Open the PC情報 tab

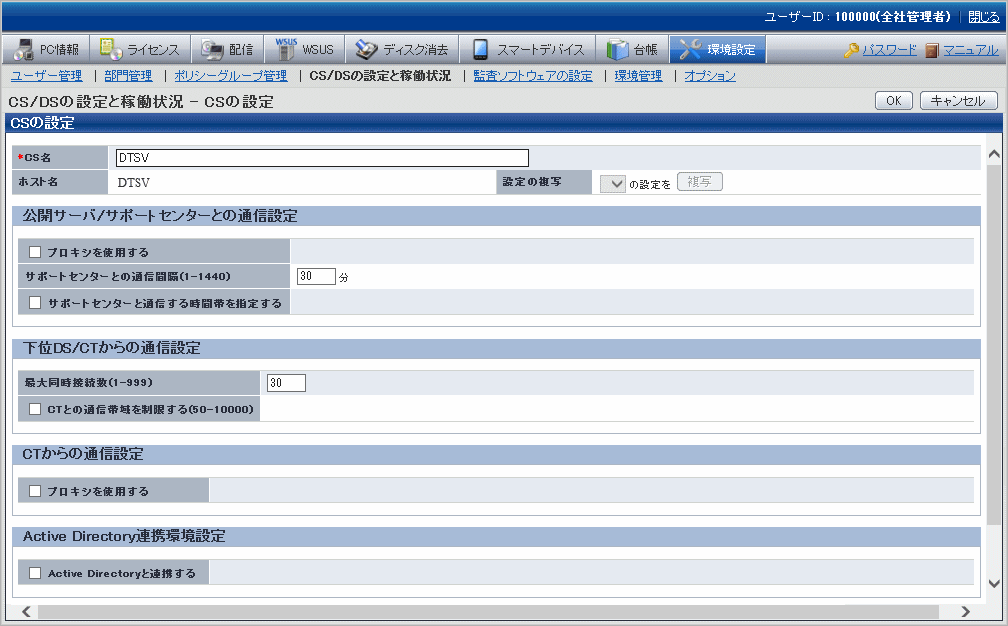tap(46, 49)
